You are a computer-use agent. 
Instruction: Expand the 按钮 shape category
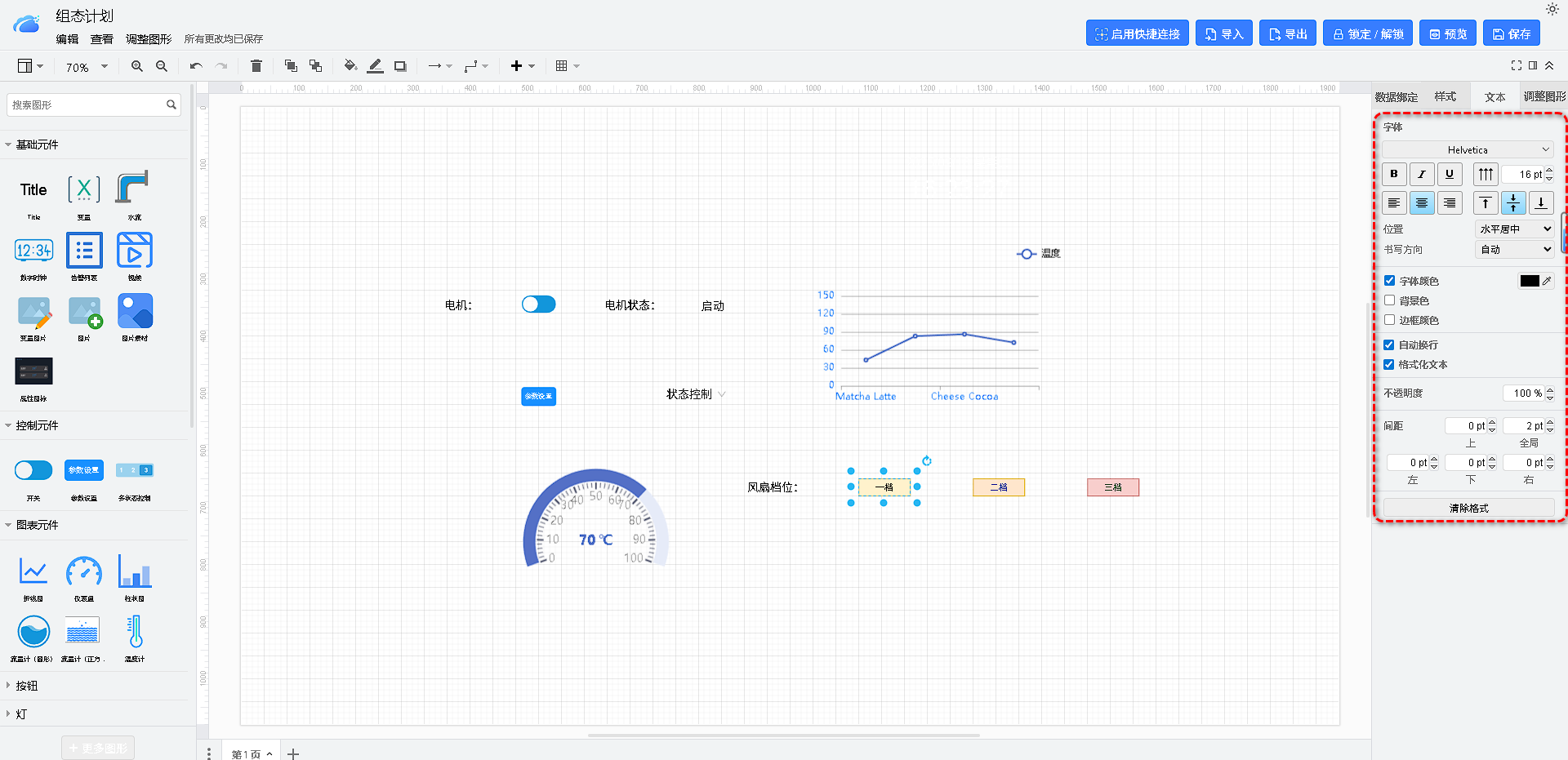(26, 686)
